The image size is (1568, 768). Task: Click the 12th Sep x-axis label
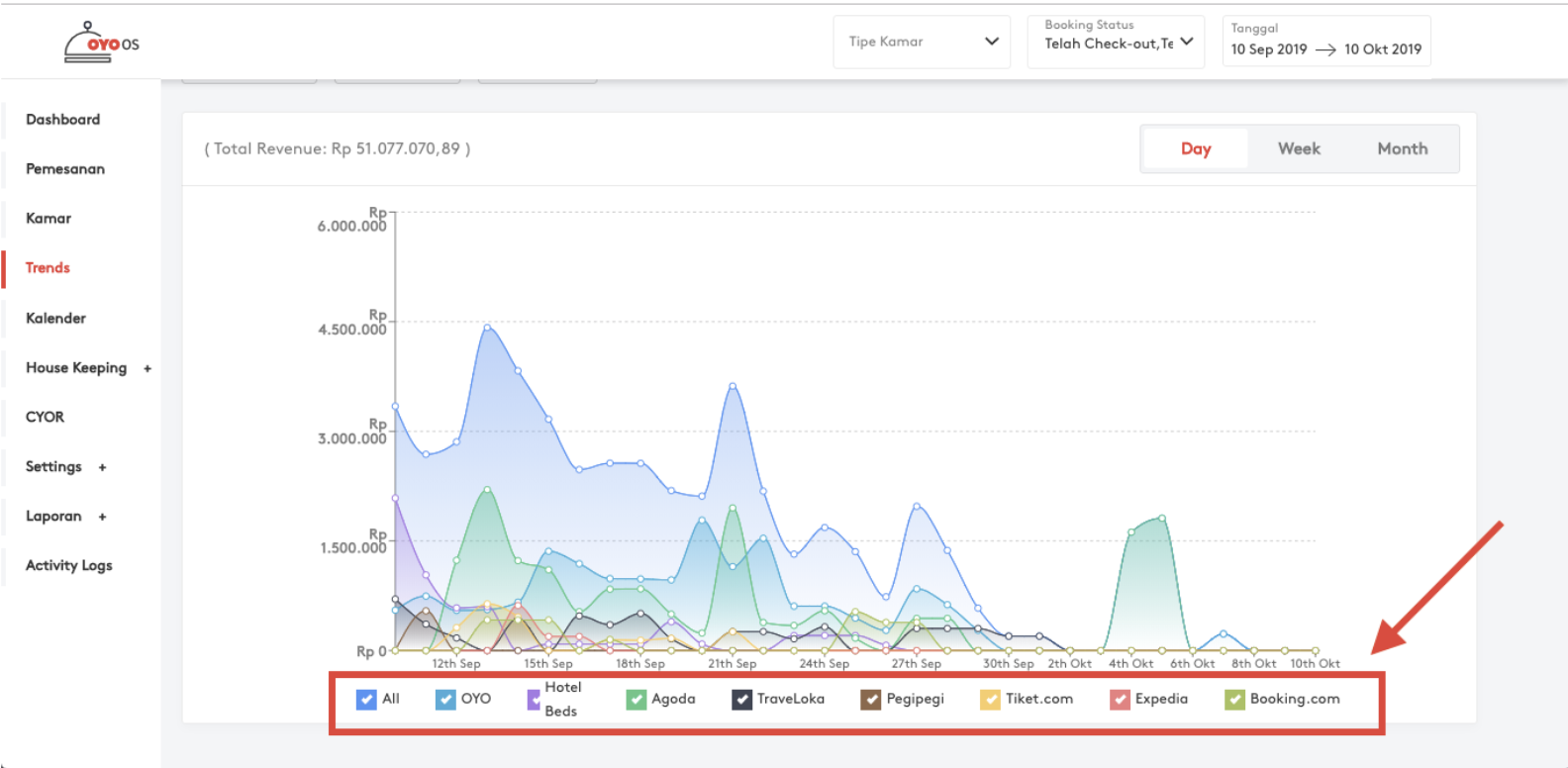click(455, 664)
